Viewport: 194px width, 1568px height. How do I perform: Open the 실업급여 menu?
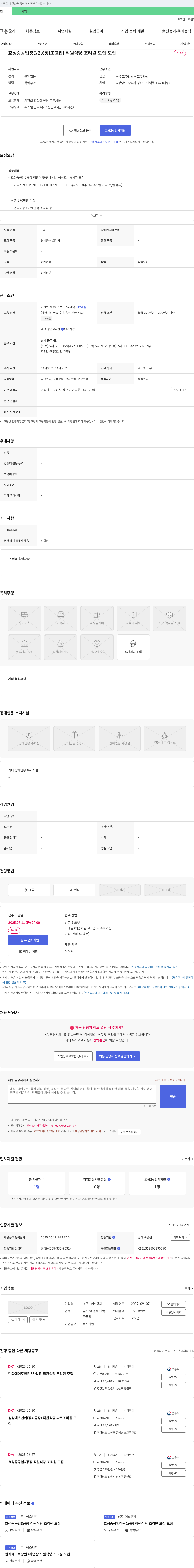pyautogui.click(x=96, y=31)
